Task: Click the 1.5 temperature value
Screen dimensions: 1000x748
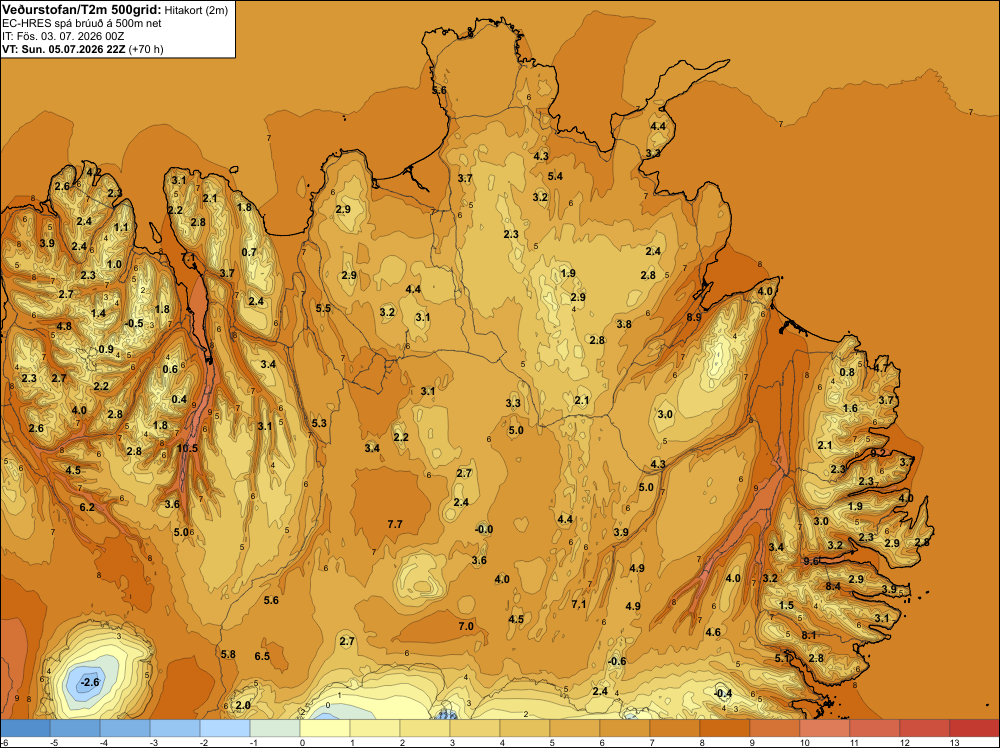Action: pyautogui.click(x=786, y=606)
